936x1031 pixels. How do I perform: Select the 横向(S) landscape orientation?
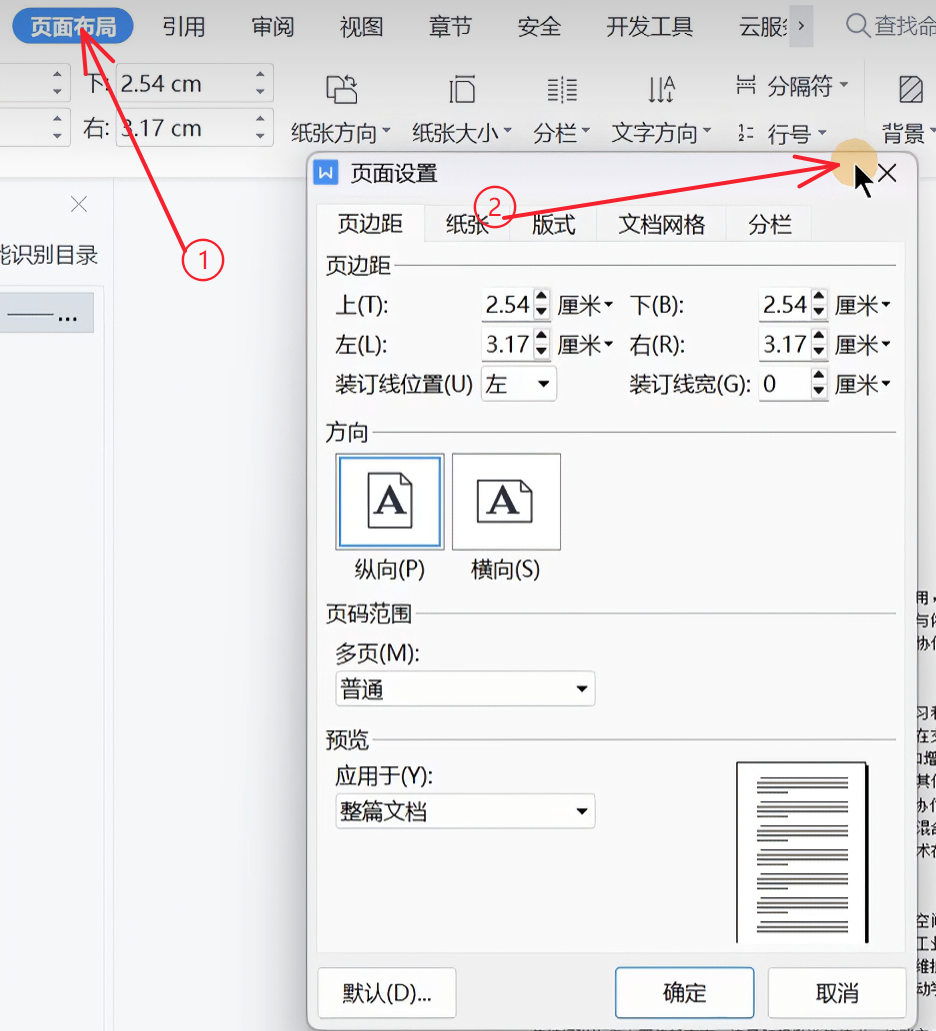click(x=506, y=502)
